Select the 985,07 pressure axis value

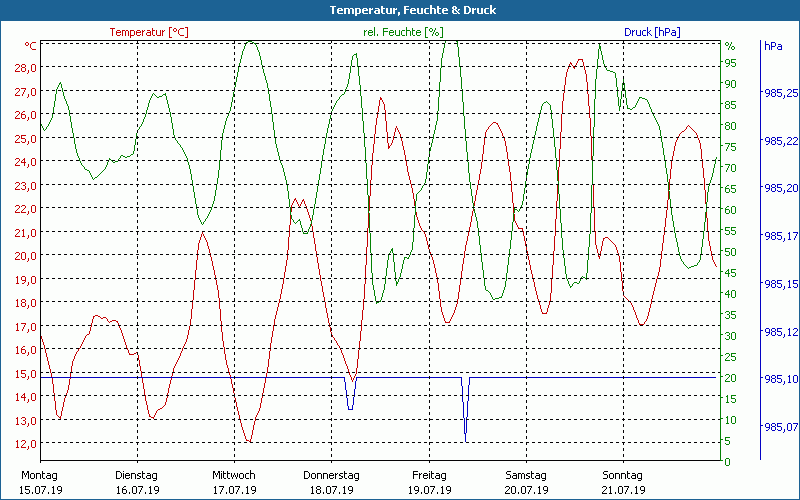pos(780,427)
